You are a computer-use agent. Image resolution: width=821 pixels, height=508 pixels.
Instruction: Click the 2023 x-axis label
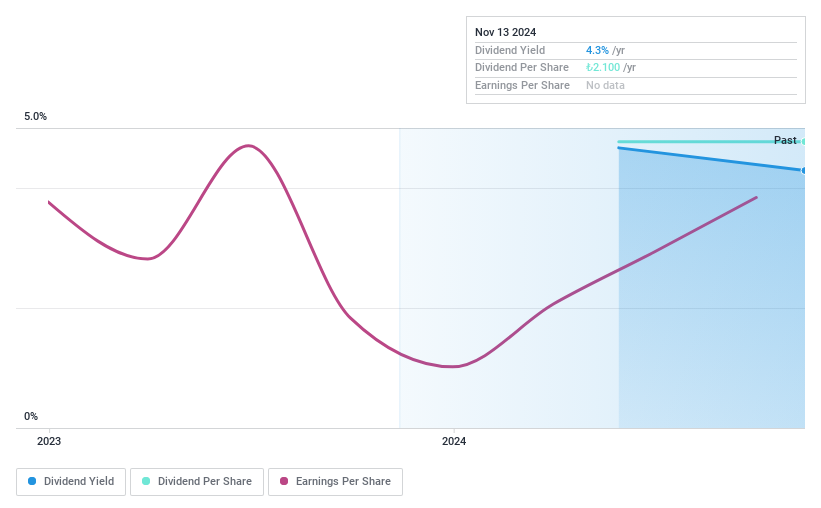click(x=49, y=441)
